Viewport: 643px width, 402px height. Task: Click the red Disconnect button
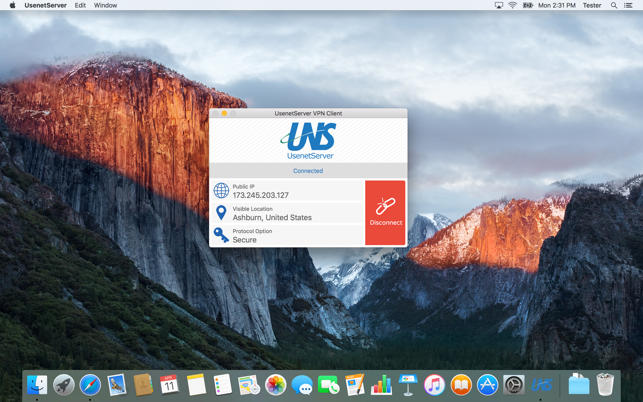click(385, 212)
